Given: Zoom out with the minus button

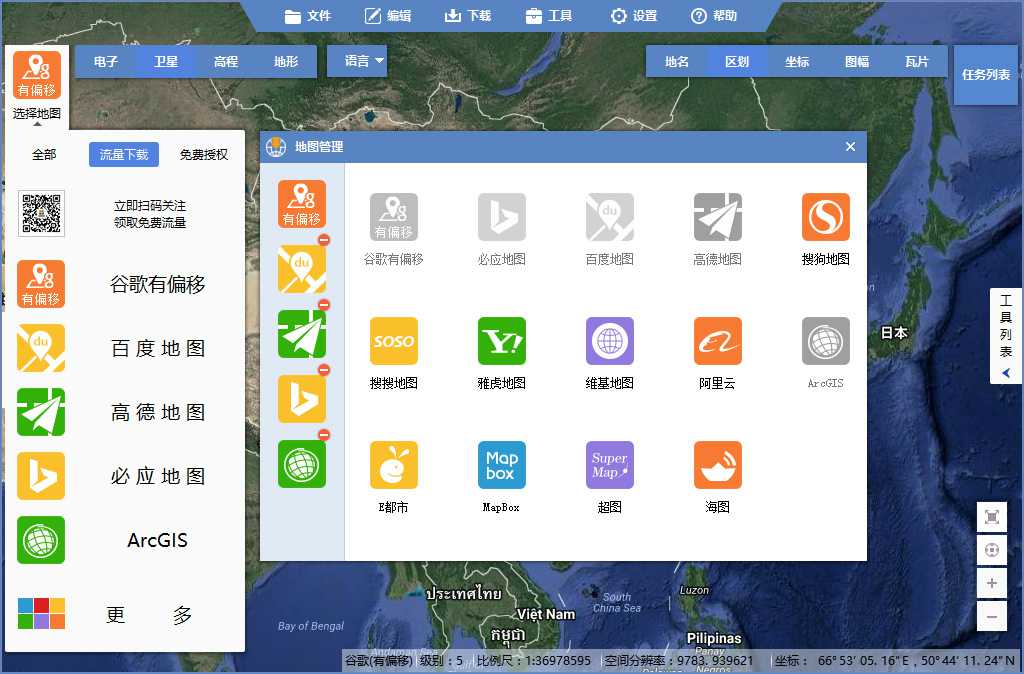Looking at the screenshot, I should click(991, 617).
